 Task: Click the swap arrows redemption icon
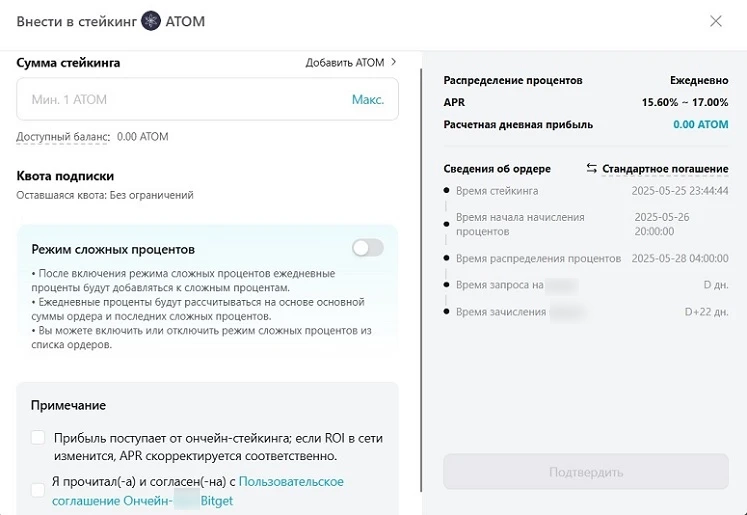(x=592, y=168)
